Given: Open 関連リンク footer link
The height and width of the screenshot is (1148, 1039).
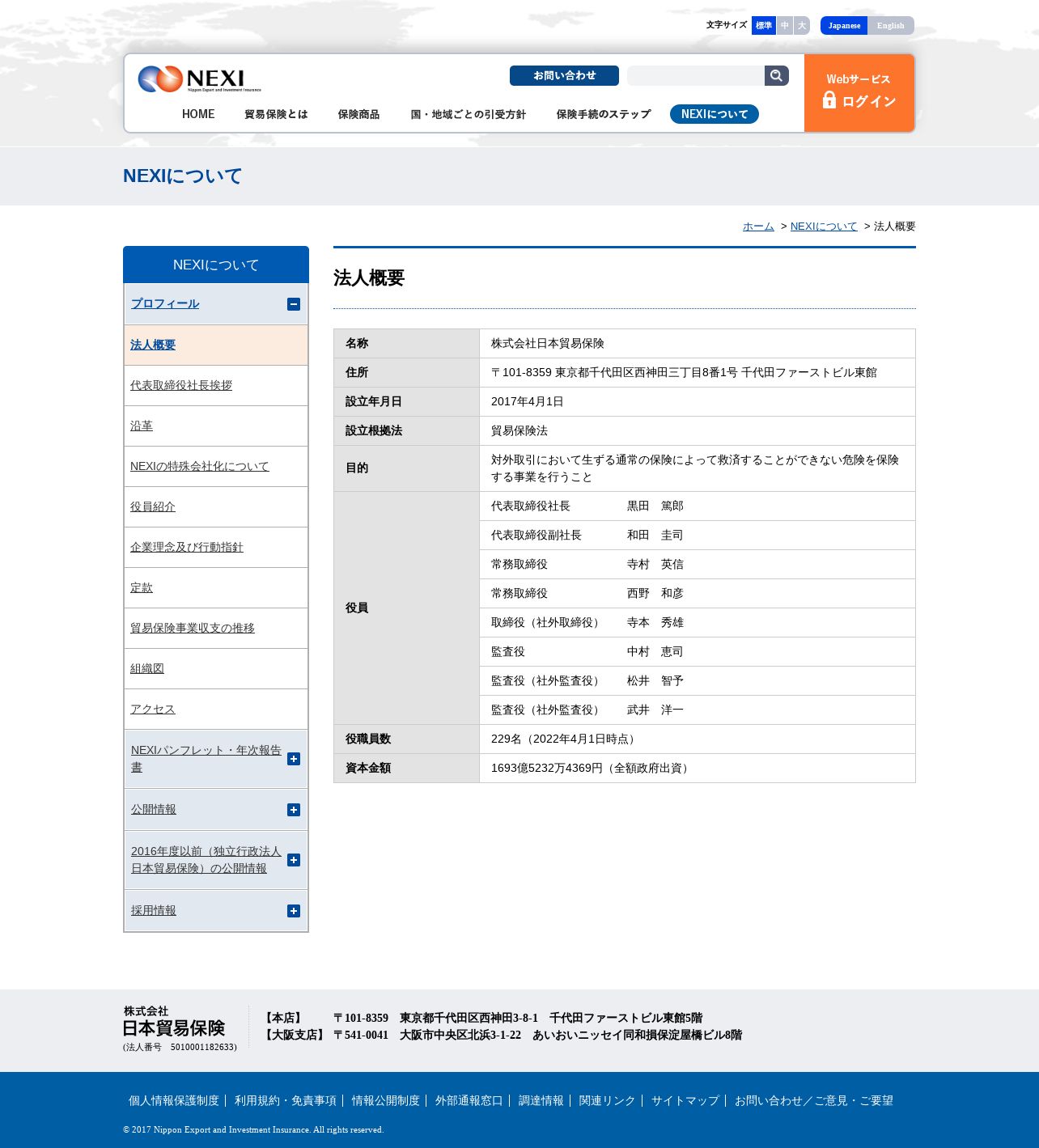Looking at the screenshot, I should coord(608,1100).
